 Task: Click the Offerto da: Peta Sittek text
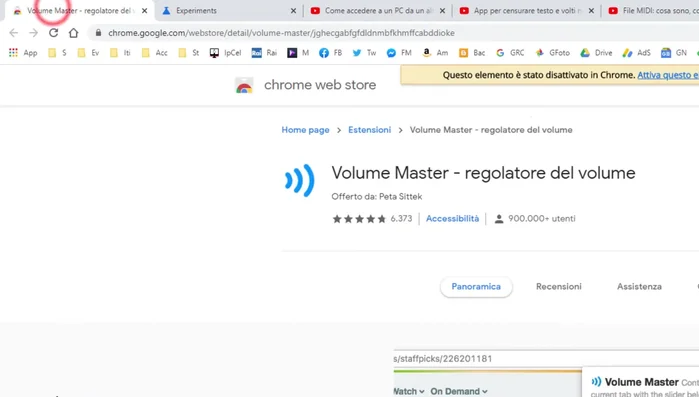click(x=376, y=196)
